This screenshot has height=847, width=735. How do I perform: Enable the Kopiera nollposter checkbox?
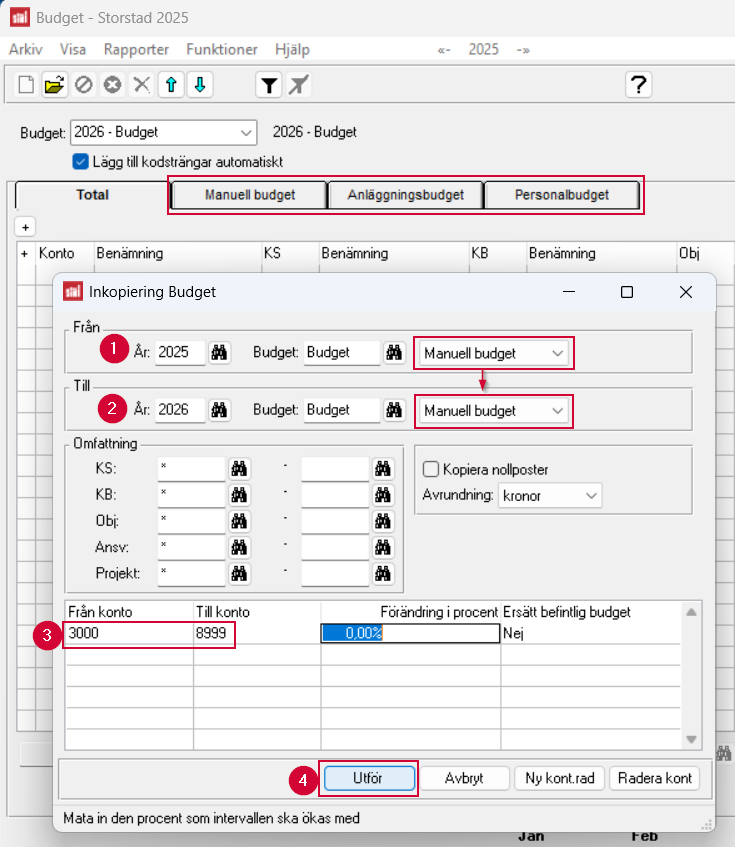(432, 469)
